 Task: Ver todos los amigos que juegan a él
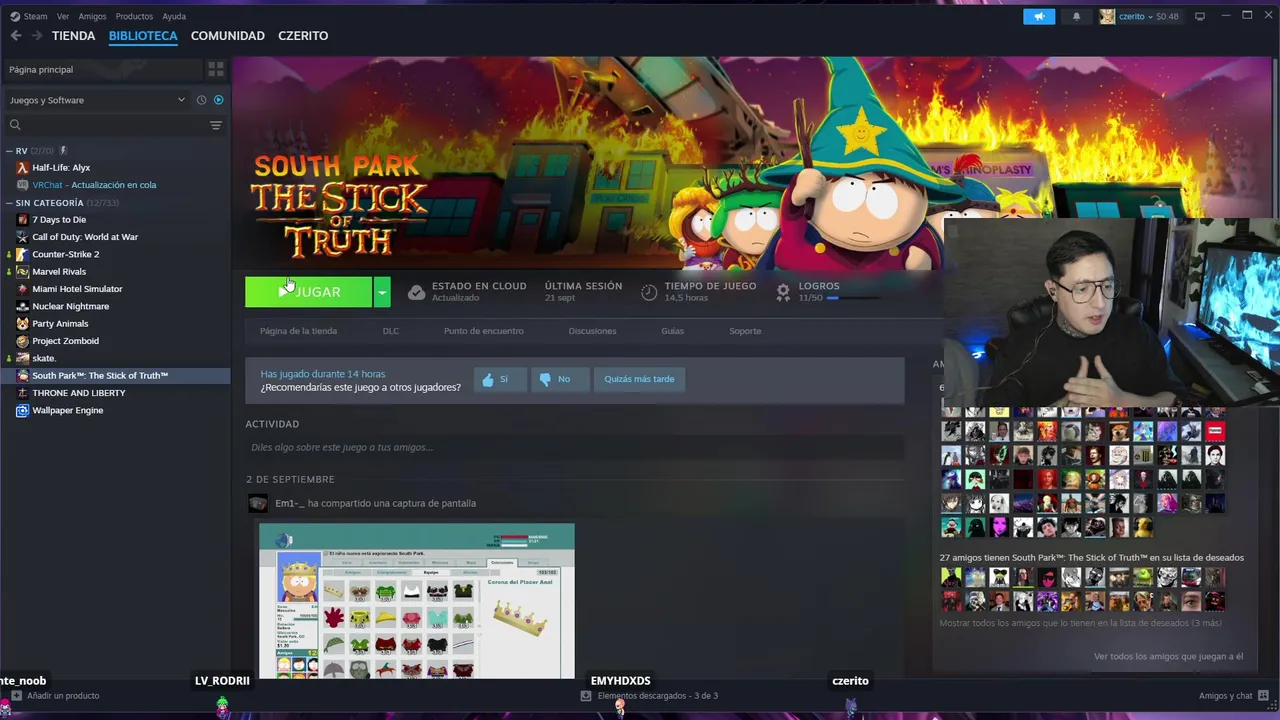tap(1168, 657)
